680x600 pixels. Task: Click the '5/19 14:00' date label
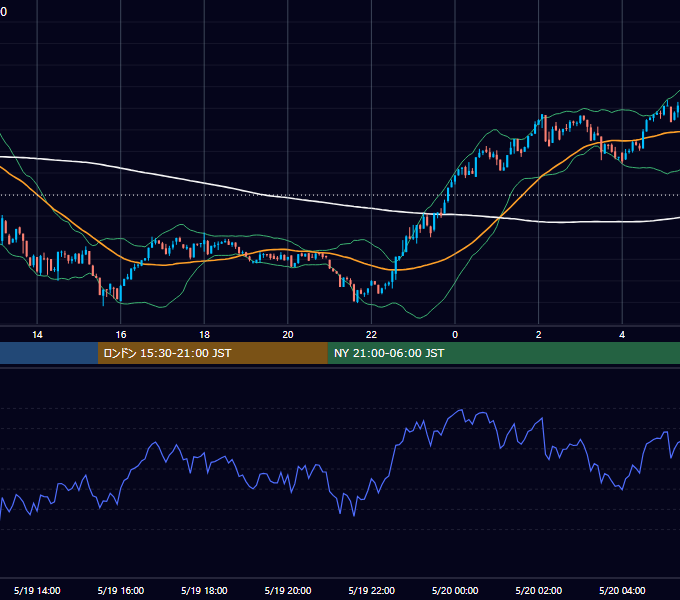coord(37,590)
